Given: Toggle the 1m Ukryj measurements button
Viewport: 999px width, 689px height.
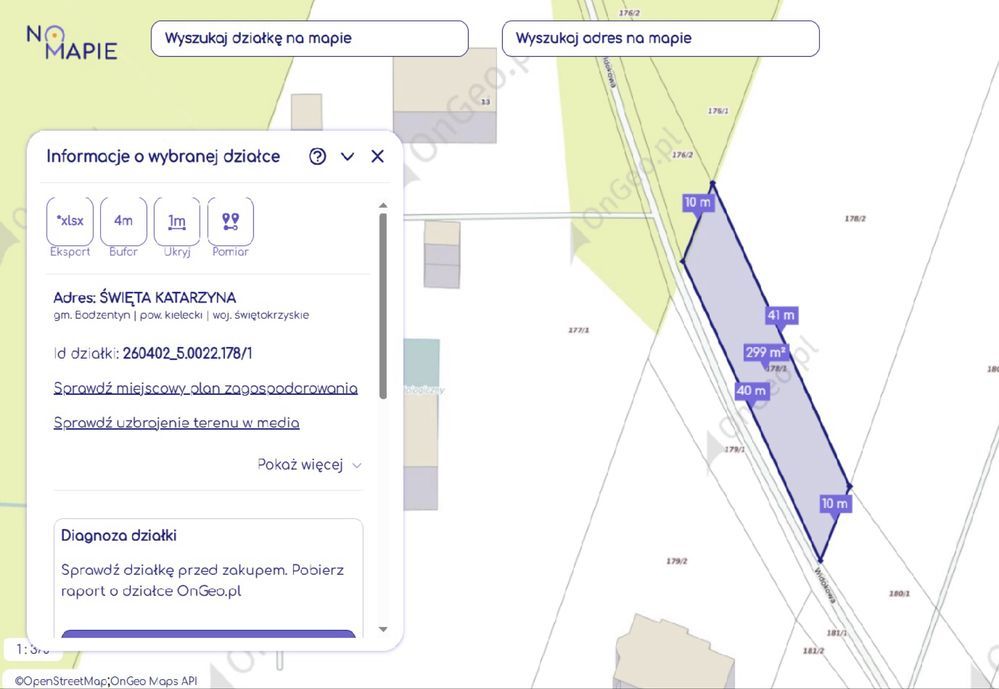Looking at the screenshot, I should pyautogui.click(x=176, y=221).
